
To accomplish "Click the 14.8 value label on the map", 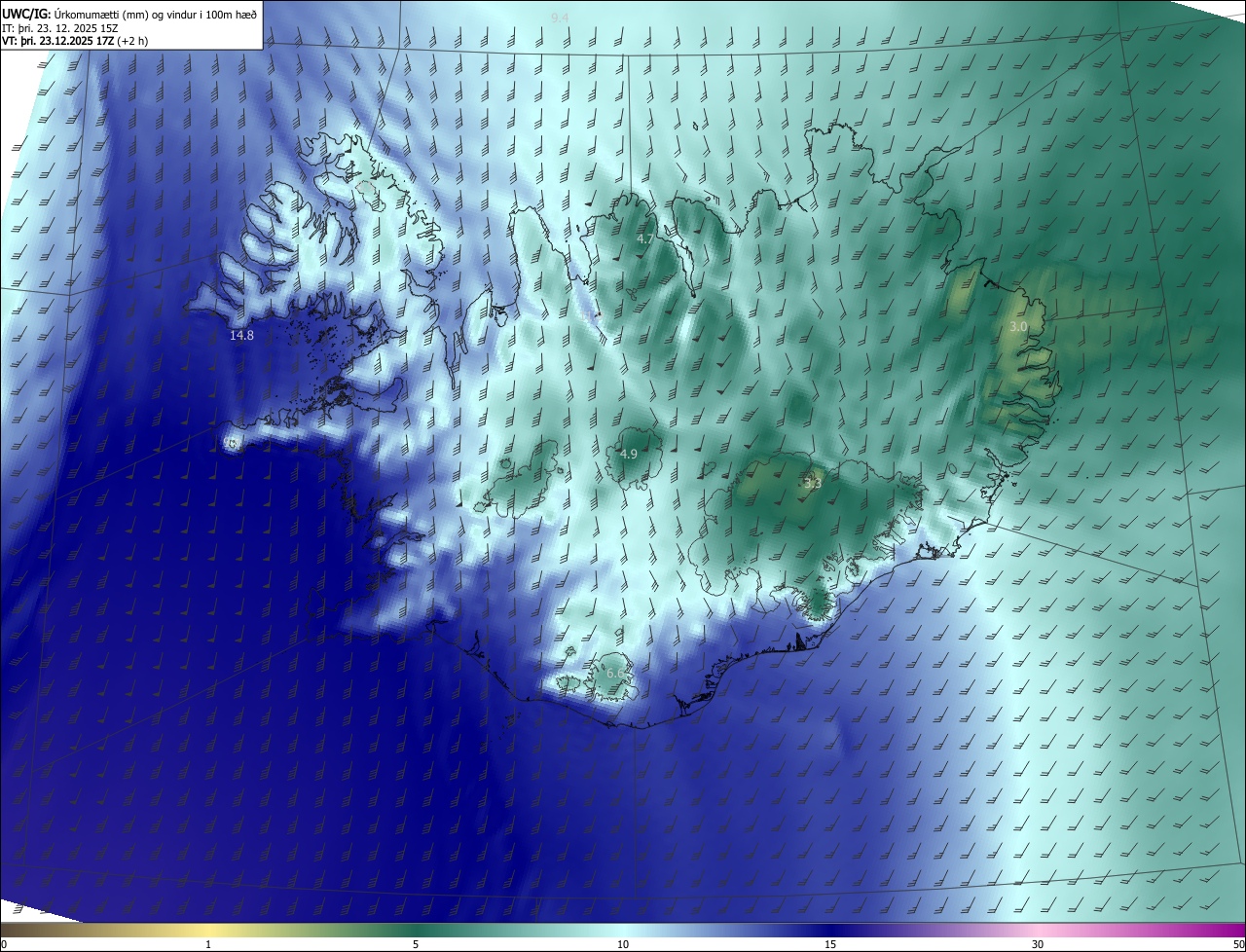I will pos(241,335).
